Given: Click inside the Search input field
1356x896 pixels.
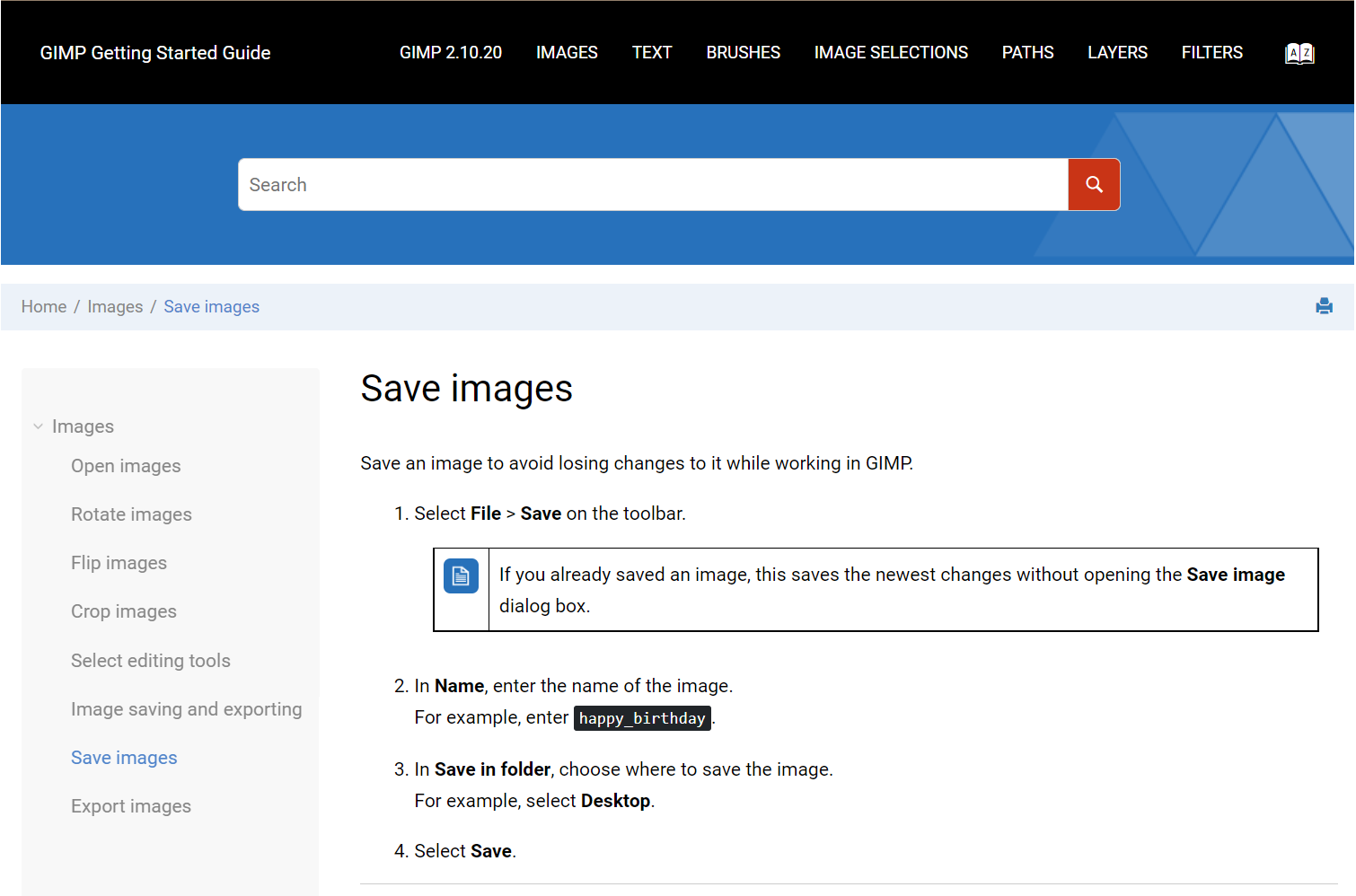Looking at the screenshot, I should 653,185.
